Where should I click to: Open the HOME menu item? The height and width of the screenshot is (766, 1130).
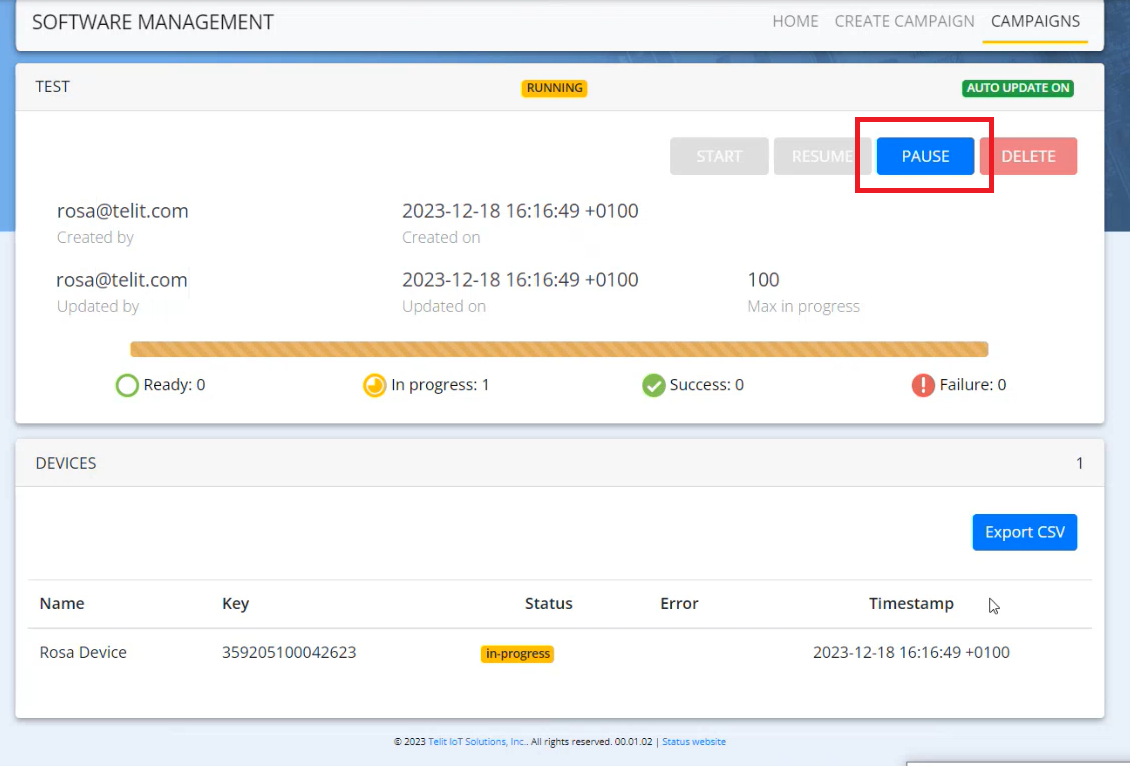795,21
